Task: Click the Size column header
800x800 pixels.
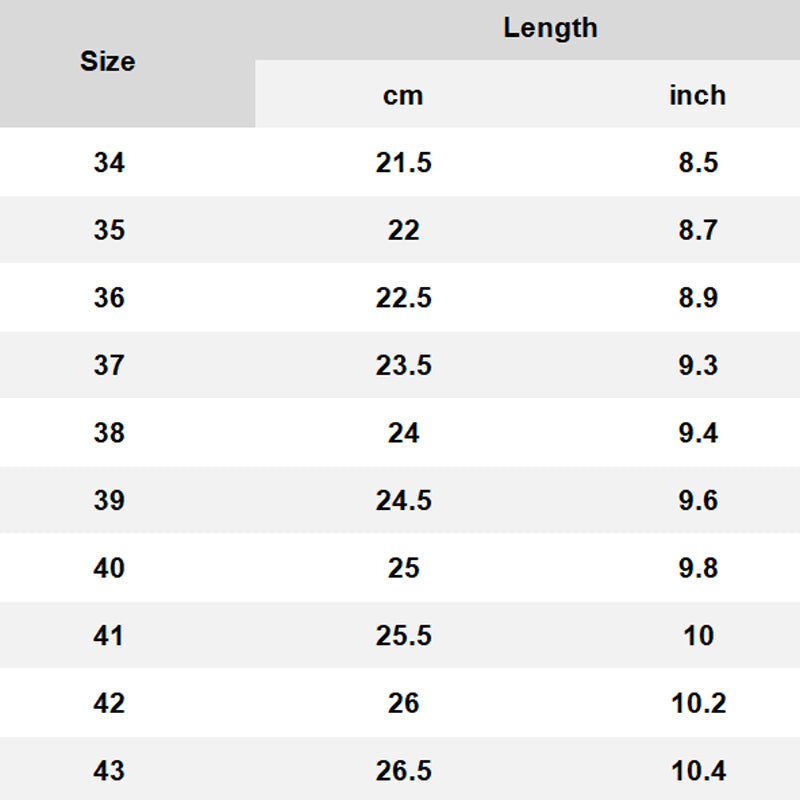Action: click(x=108, y=62)
